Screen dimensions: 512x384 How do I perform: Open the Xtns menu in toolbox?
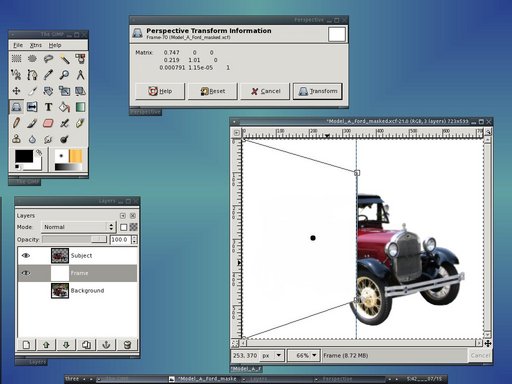pyautogui.click(x=36, y=45)
